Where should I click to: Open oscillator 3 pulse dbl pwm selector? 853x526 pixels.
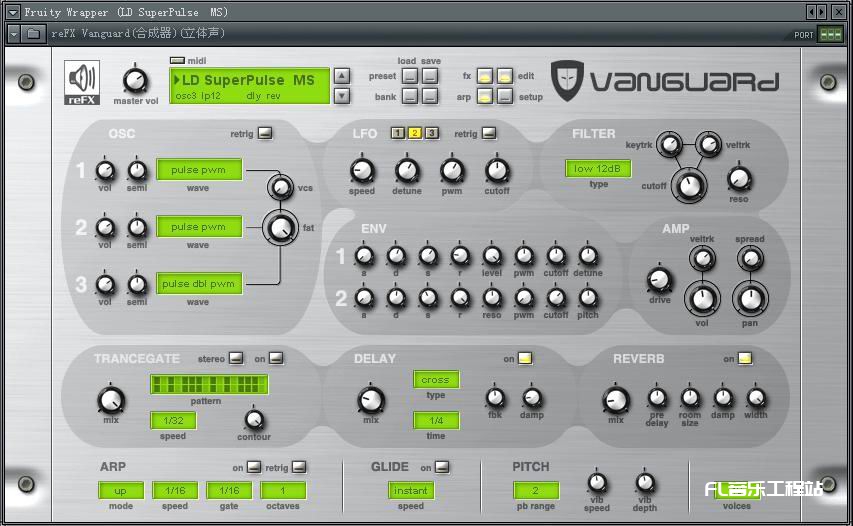199,283
